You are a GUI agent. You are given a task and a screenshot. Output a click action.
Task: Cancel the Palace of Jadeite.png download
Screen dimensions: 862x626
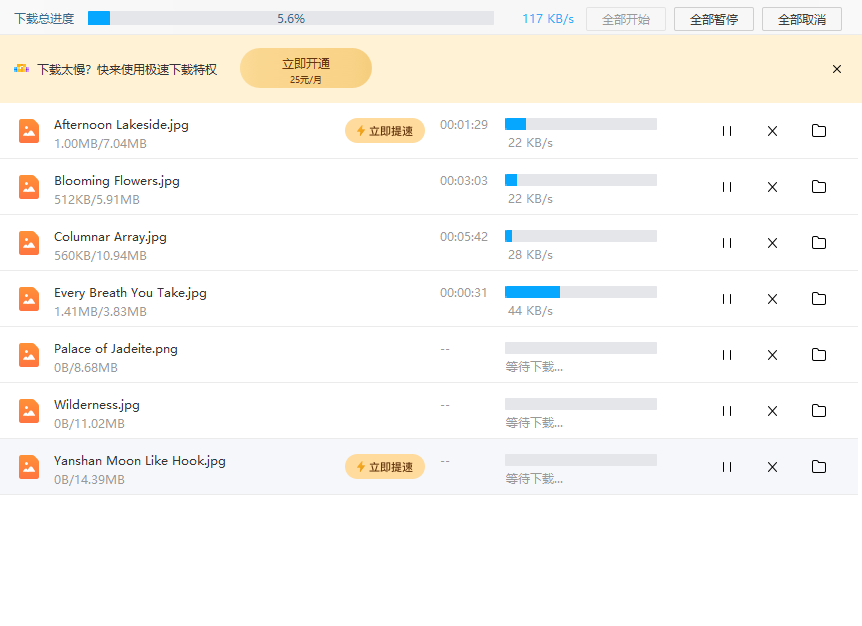pos(772,355)
